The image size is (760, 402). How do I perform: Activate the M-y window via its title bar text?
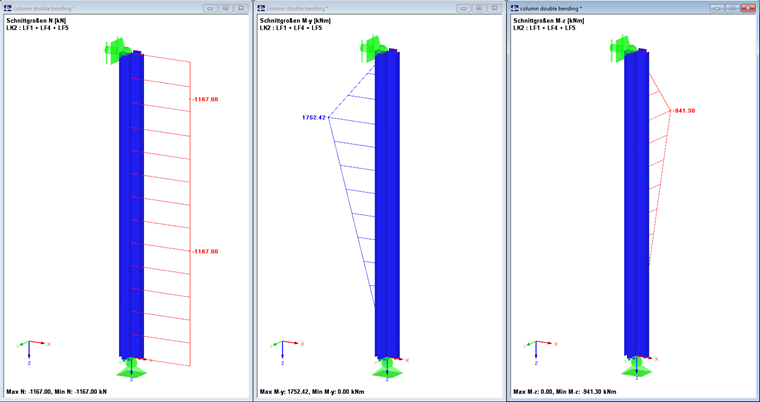pos(298,9)
